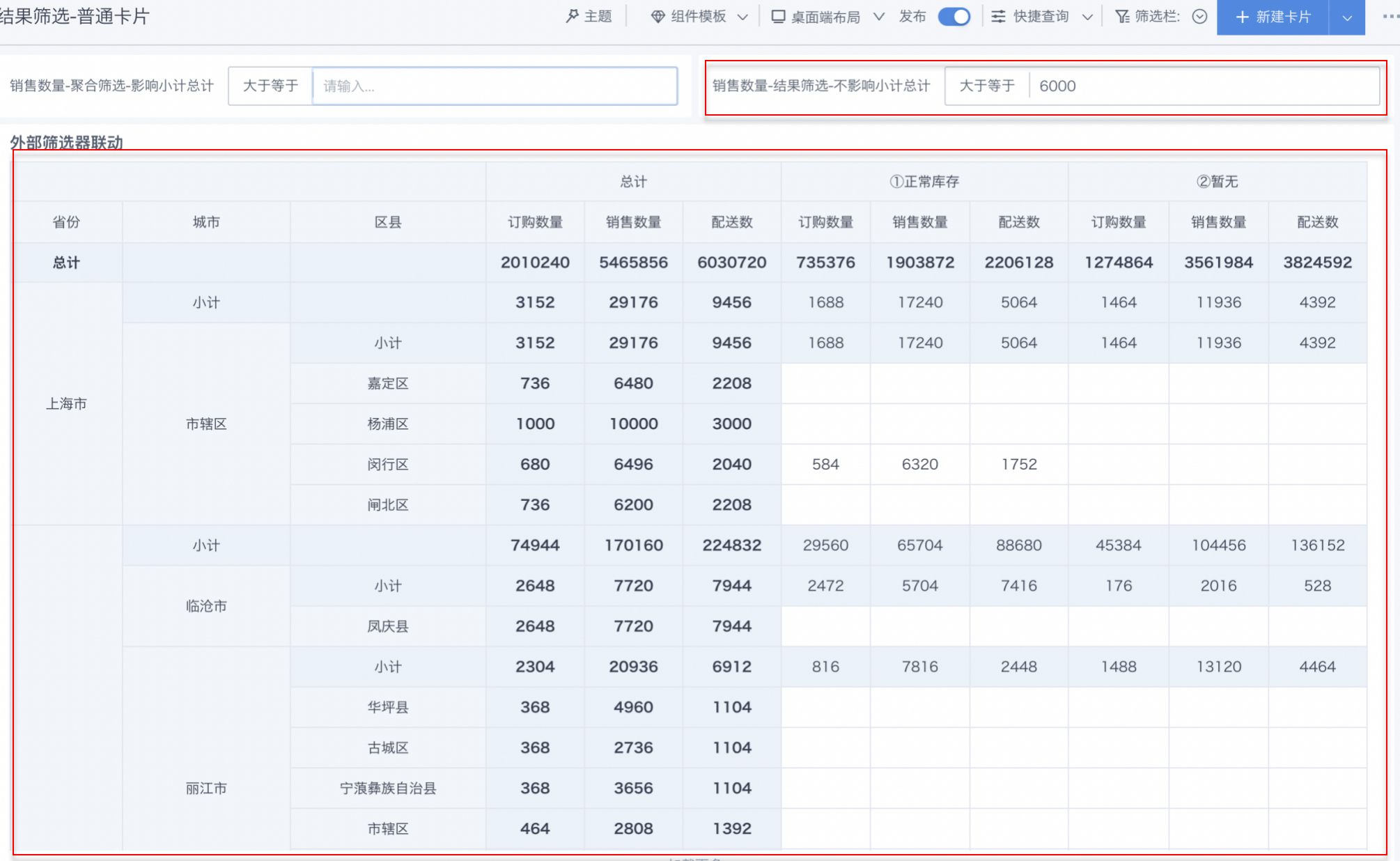Select the 华坪县 row
The width and height of the screenshot is (1400, 861).
click(x=388, y=707)
